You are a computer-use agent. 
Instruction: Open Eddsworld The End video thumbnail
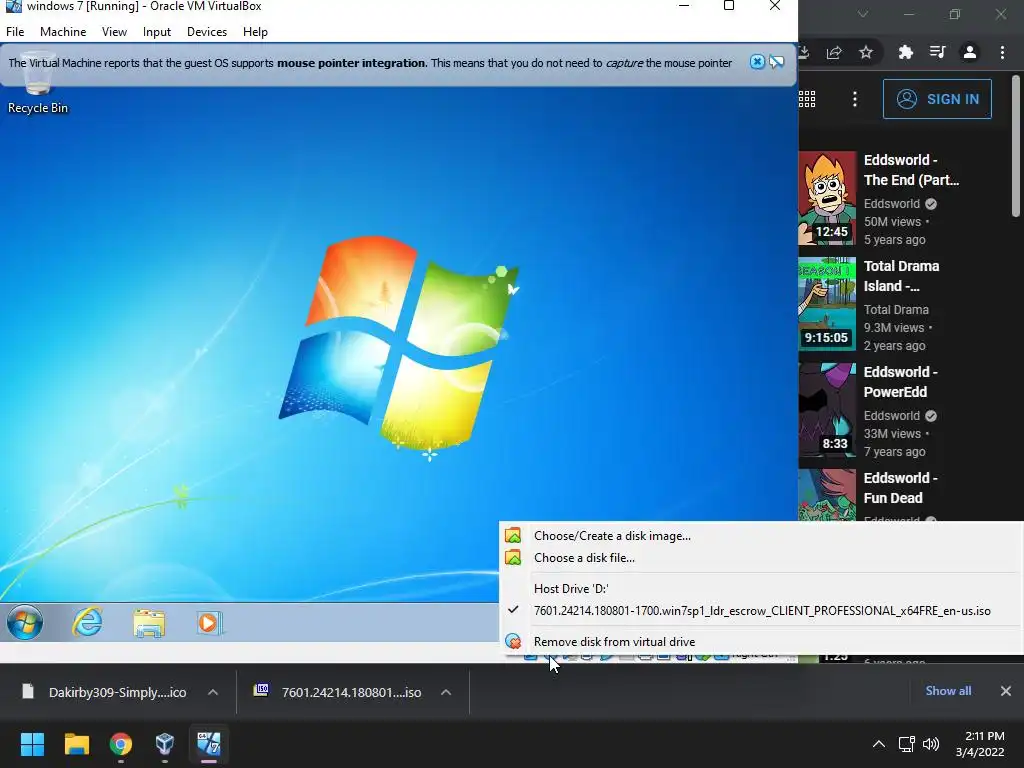pos(827,198)
